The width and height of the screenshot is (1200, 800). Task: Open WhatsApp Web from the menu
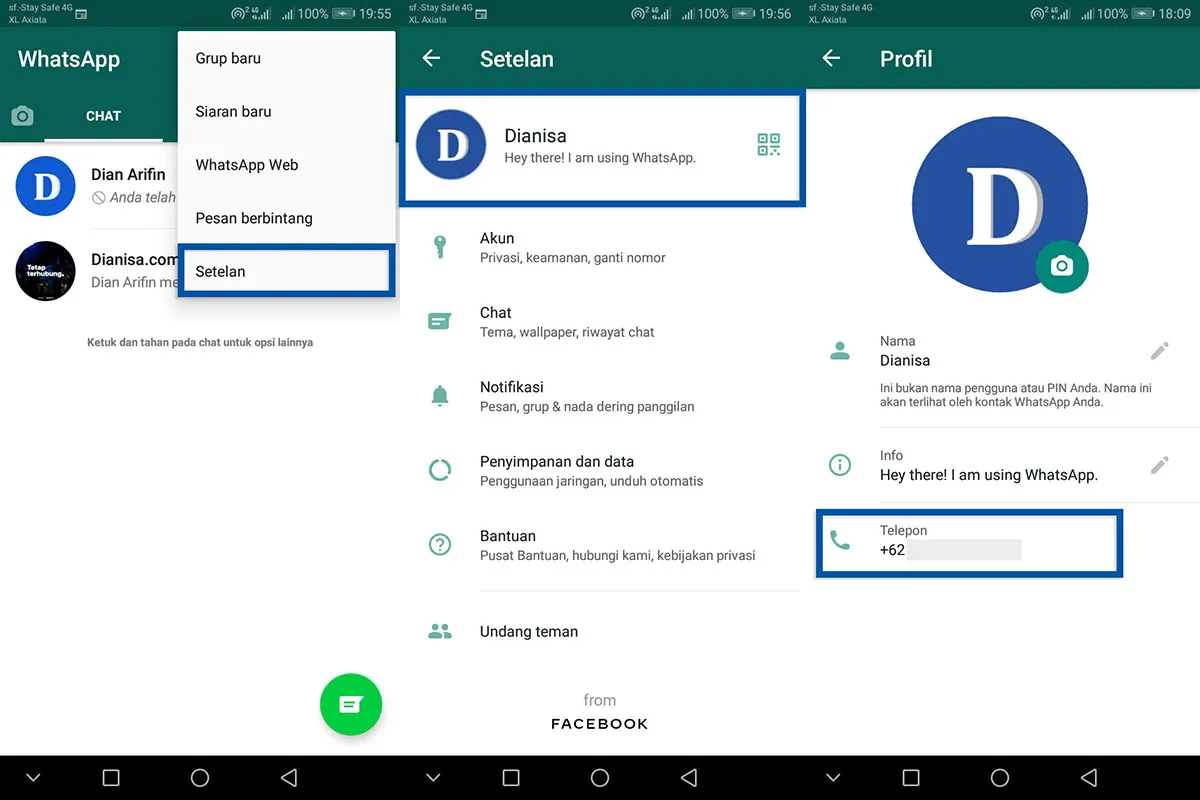point(246,164)
